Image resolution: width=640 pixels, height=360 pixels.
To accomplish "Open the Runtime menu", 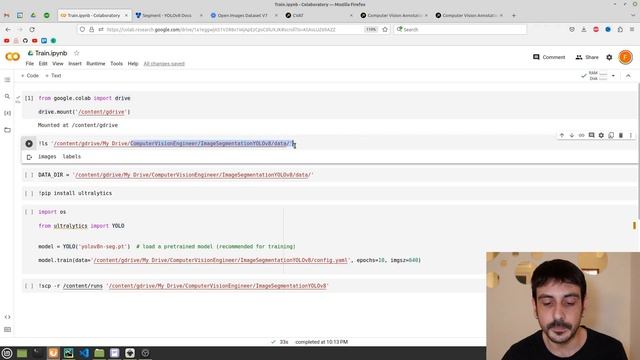I will tap(96, 64).
